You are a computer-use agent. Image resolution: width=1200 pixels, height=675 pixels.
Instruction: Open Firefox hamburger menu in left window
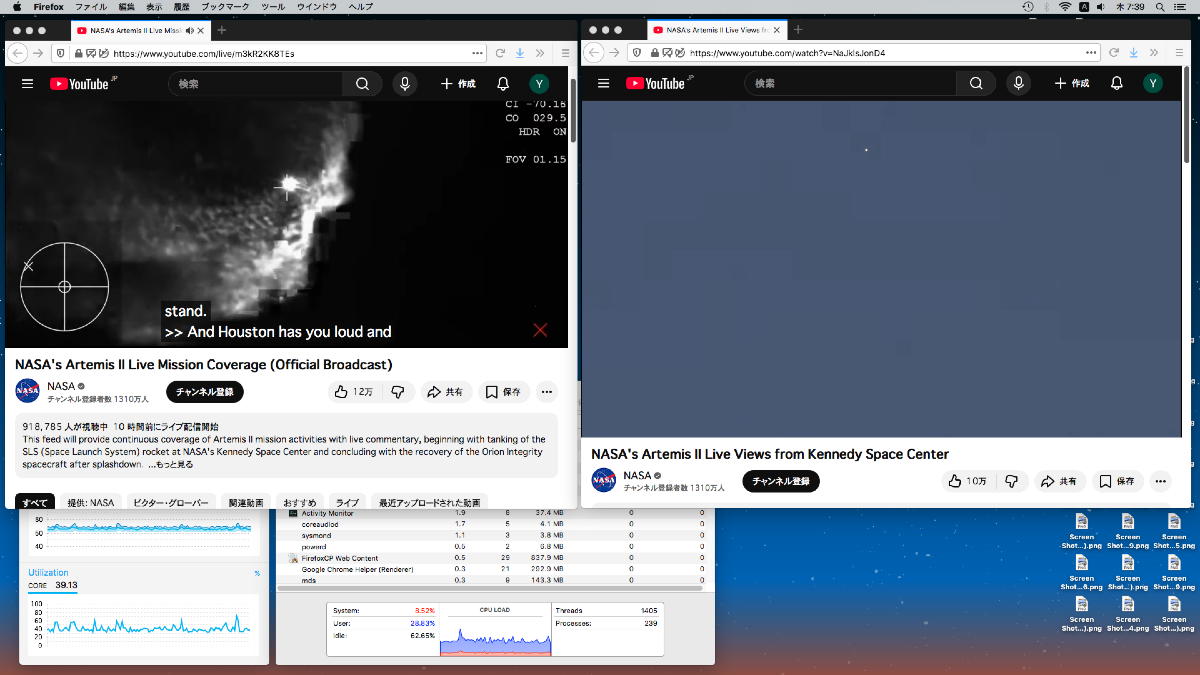pyautogui.click(x=565, y=53)
